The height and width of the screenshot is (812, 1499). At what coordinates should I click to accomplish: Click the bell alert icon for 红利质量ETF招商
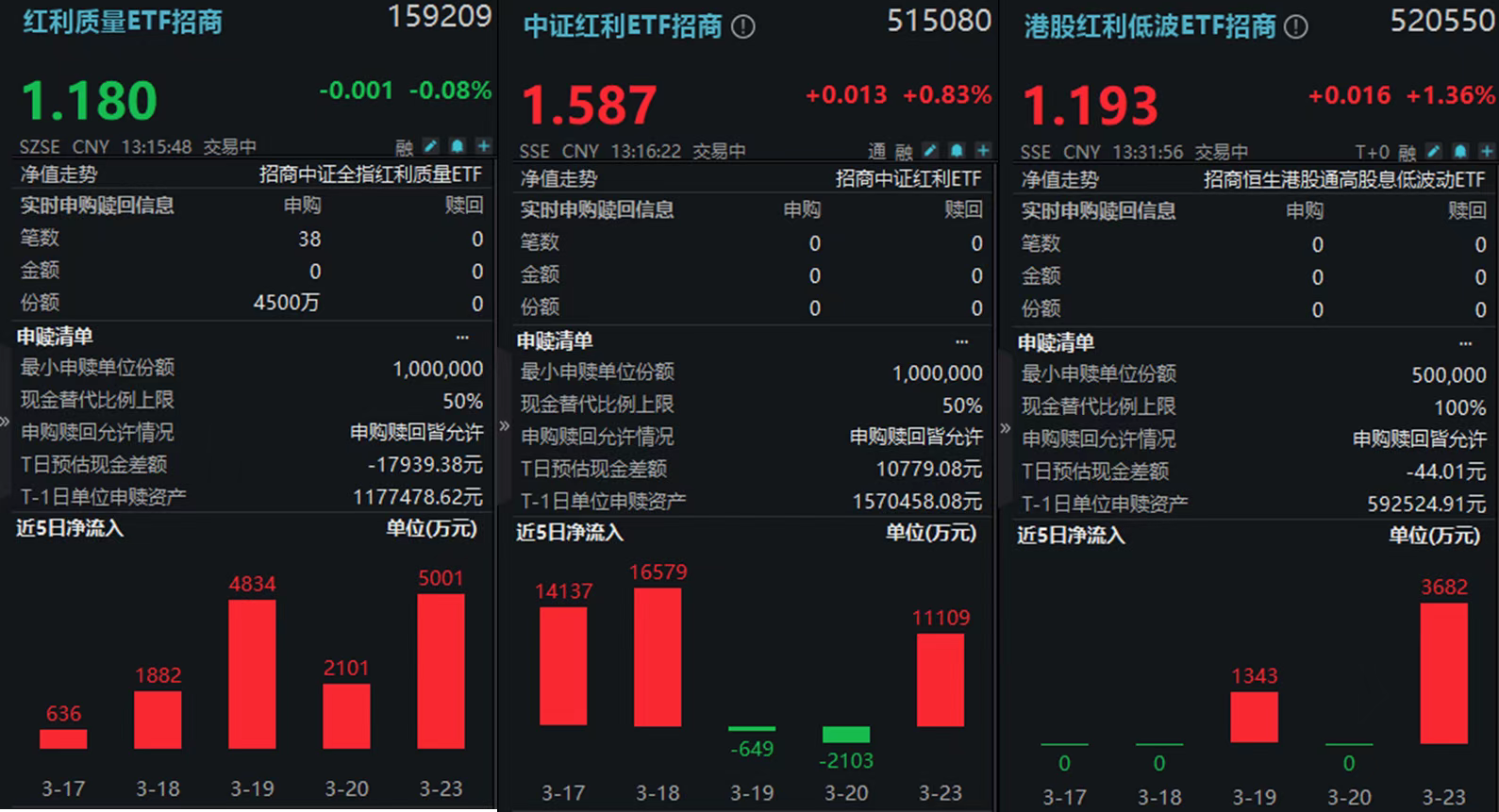point(458,146)
